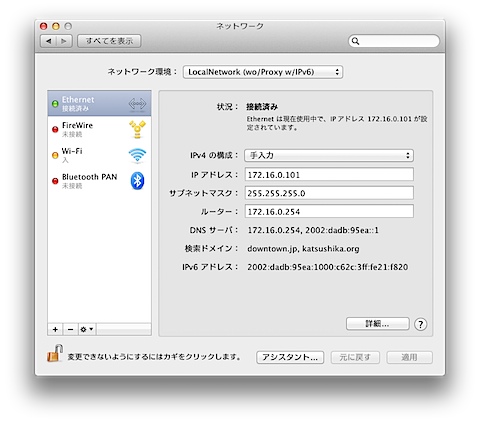
Task: Click the IP アドレス field with 172.16.0.101
Action: pos(329,174)
